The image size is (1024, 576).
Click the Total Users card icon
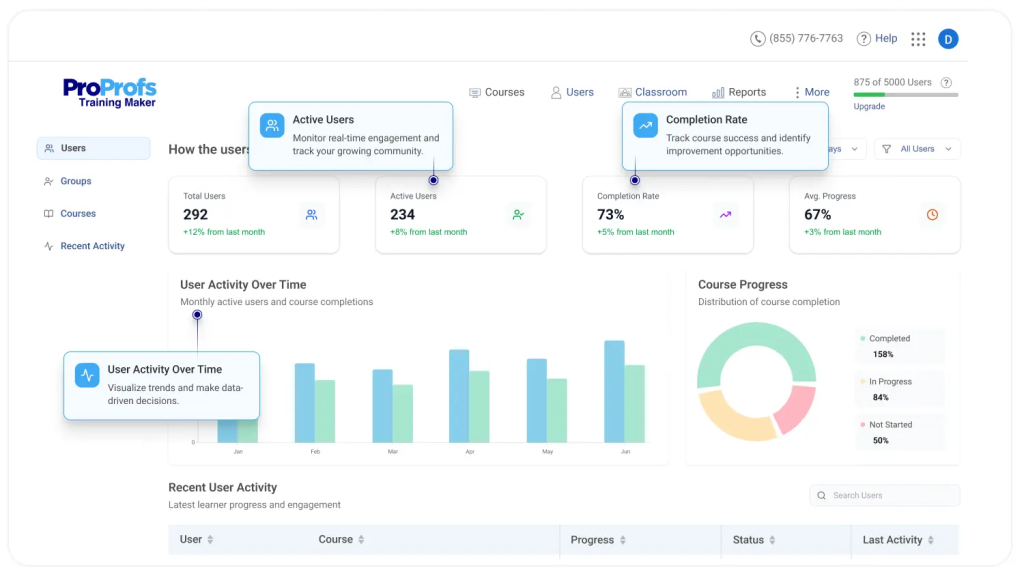coord(311,214)
